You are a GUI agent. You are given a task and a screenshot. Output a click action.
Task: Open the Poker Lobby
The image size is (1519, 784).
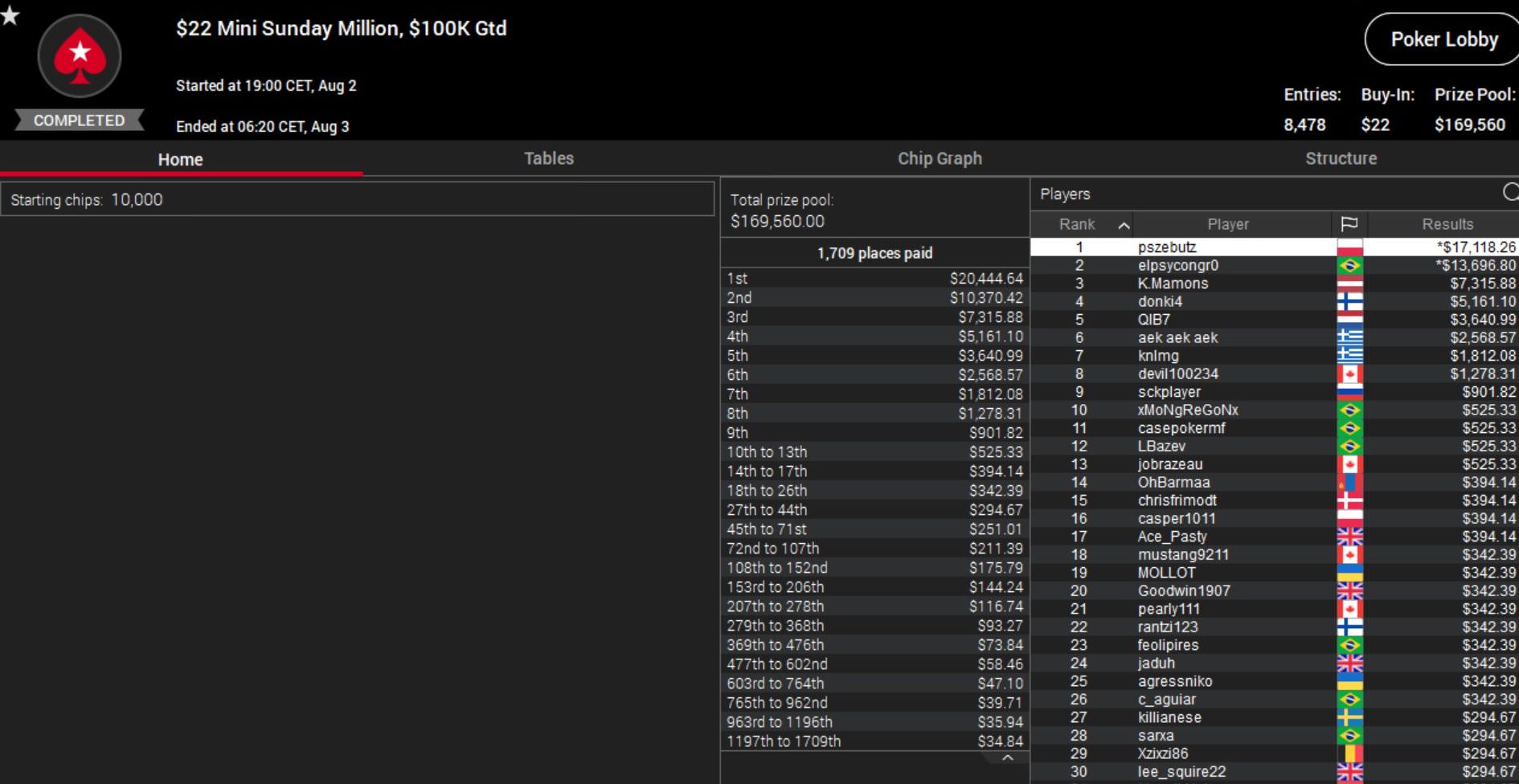[1443, 39]
